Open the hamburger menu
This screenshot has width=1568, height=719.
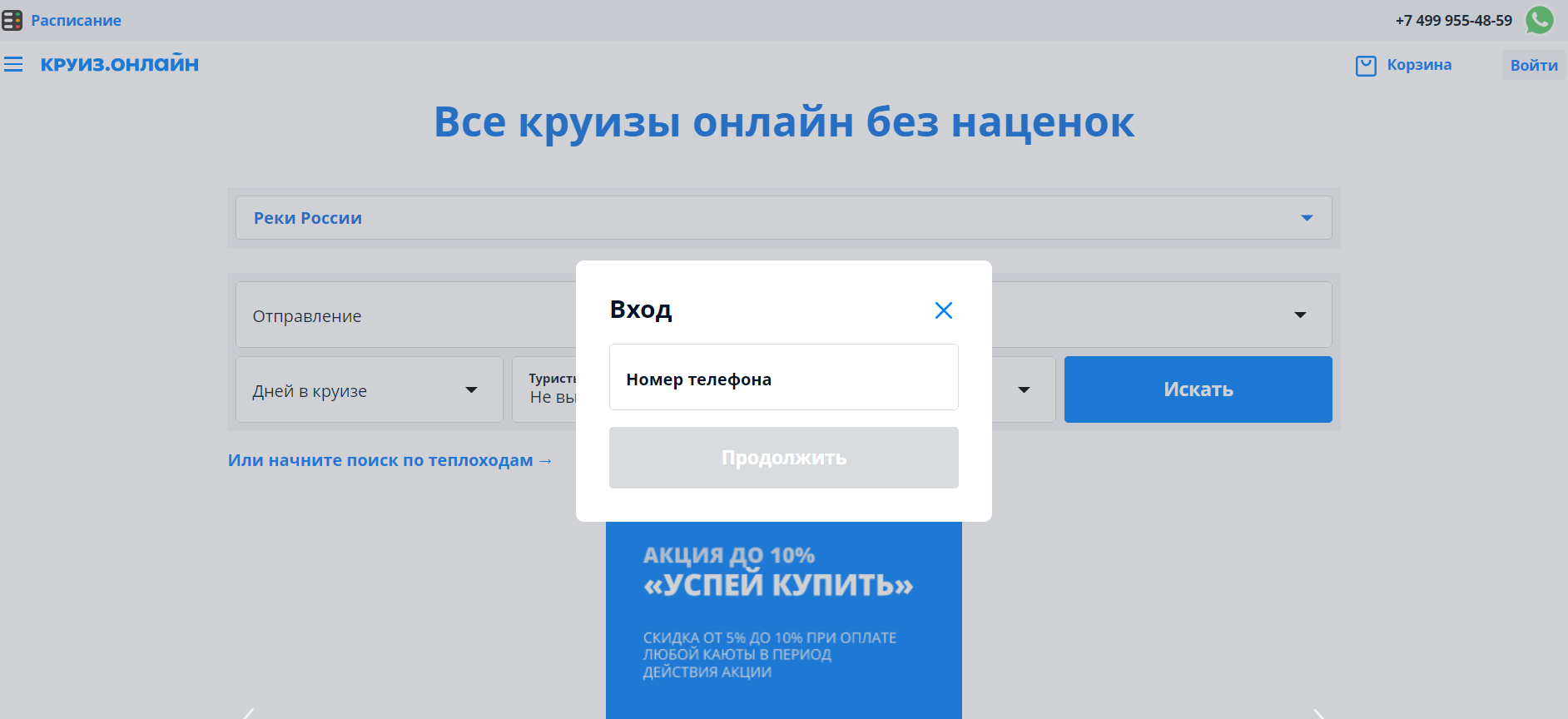(13, 64)
